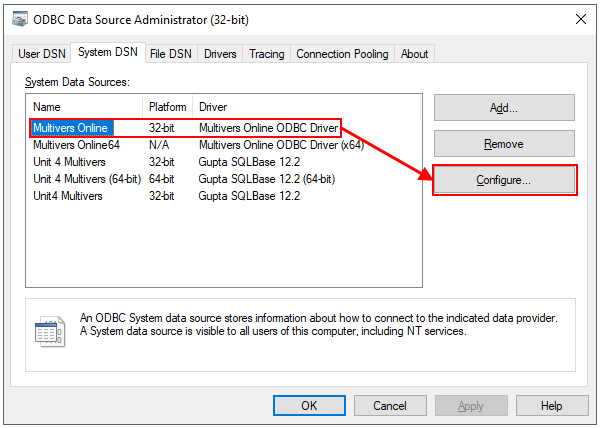This screenshot has width=600, height=428.
Task: Click the Add... button
Action: pos(504,108)
